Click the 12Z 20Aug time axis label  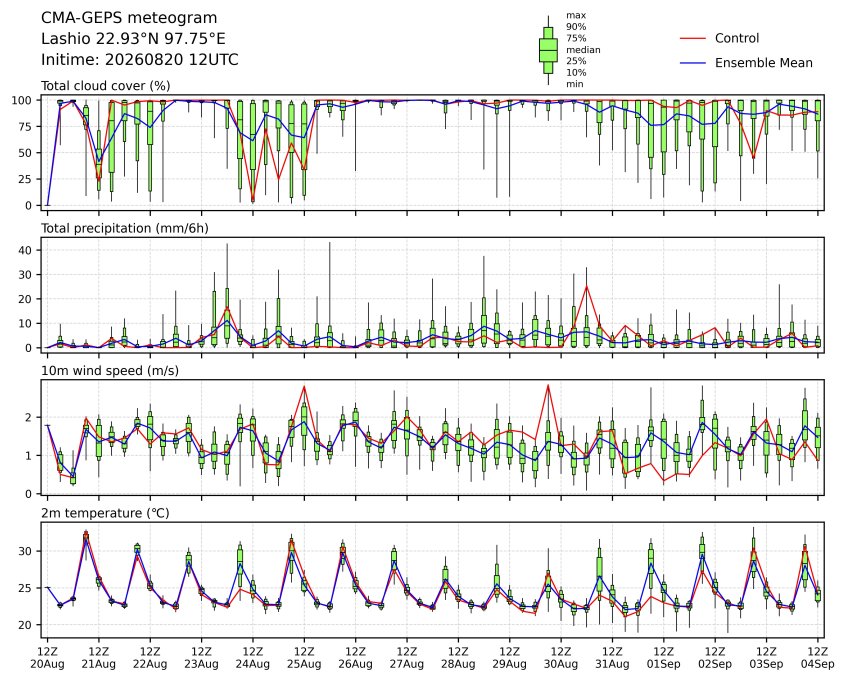(x=47, y=658)
